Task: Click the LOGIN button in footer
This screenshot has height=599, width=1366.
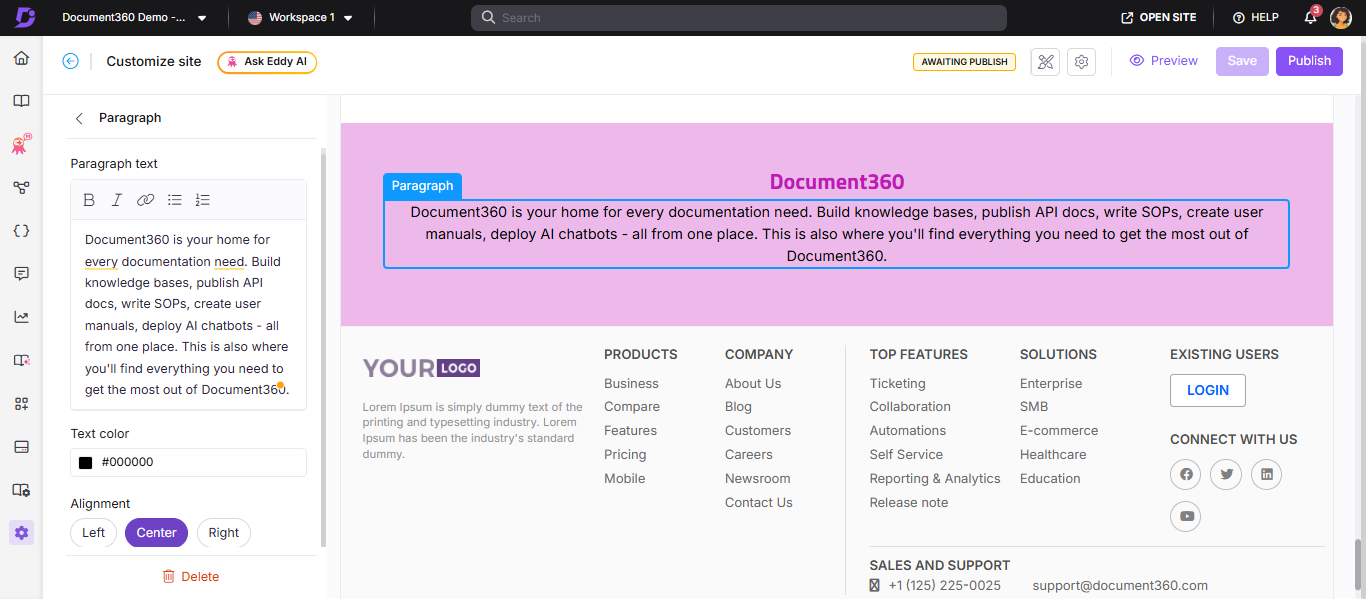Action: (x=1208, y=390)
